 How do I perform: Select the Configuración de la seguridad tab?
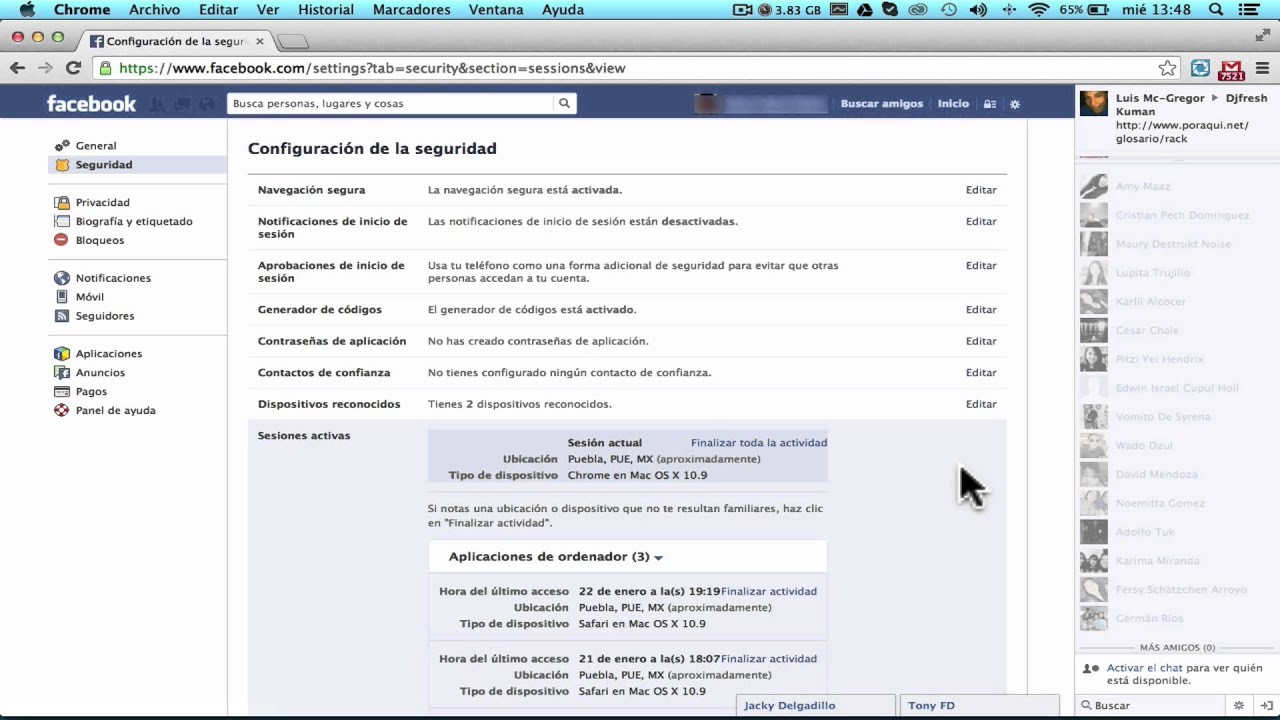(x=175, y=42)
